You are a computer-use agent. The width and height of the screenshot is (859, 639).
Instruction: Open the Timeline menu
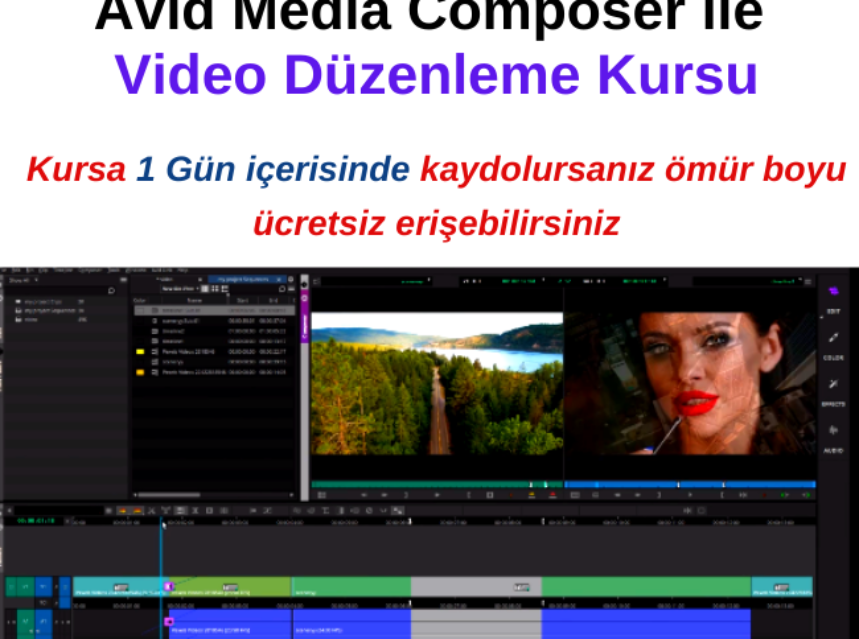tap(63, 270)
